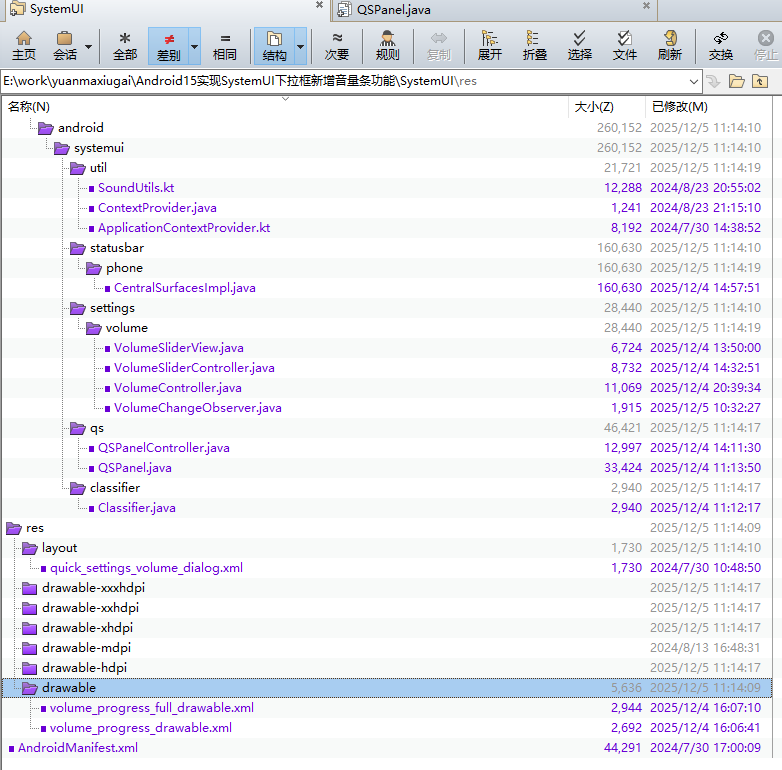
Task: Expand the drawable-mdpi folder
Action: point(29,648)
